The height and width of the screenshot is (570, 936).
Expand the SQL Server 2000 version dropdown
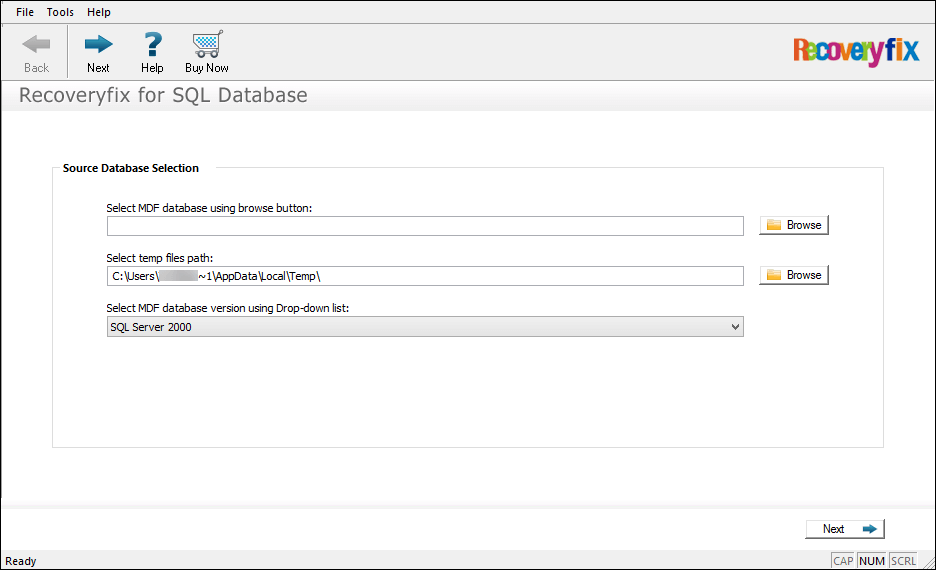click(x=425, y=326)
